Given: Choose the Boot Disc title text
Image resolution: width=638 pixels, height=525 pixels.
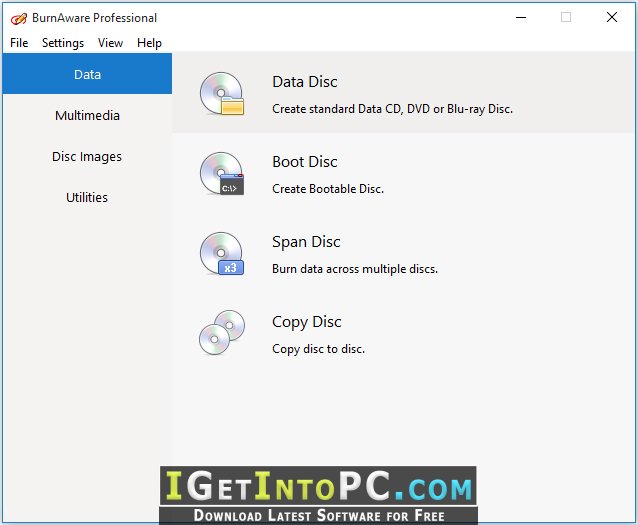Looking at the screenshot, I should tap(305, 162).
